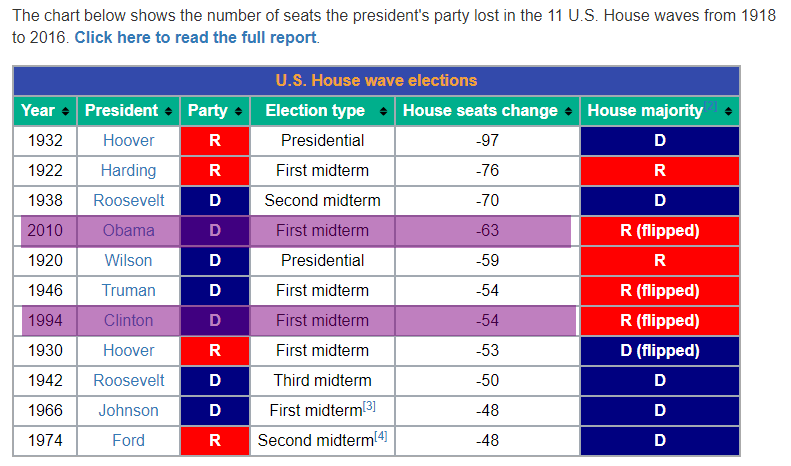Open Harding president link
The height and width of the screenshot is (466, 791).
128,170
